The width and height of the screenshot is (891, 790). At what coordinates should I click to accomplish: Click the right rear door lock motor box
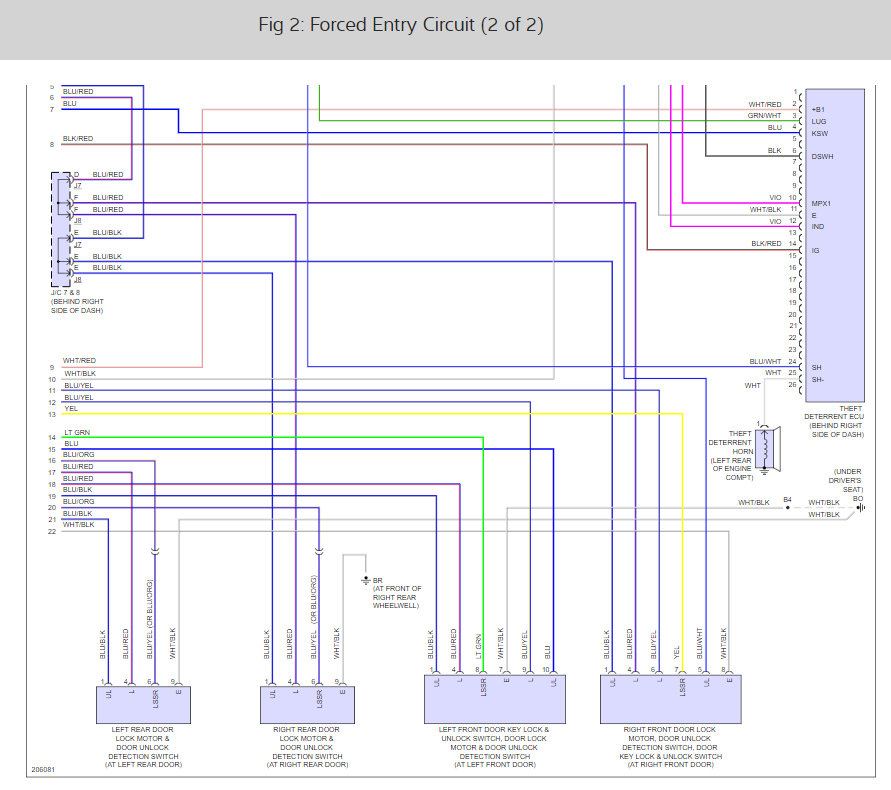307,705
